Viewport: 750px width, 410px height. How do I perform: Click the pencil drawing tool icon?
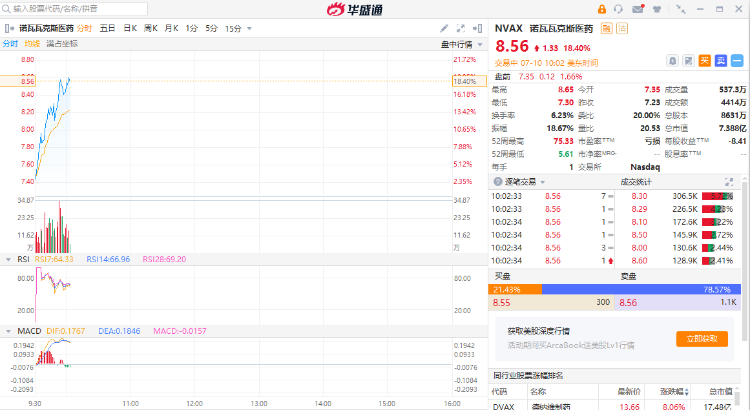pos(445,28)
